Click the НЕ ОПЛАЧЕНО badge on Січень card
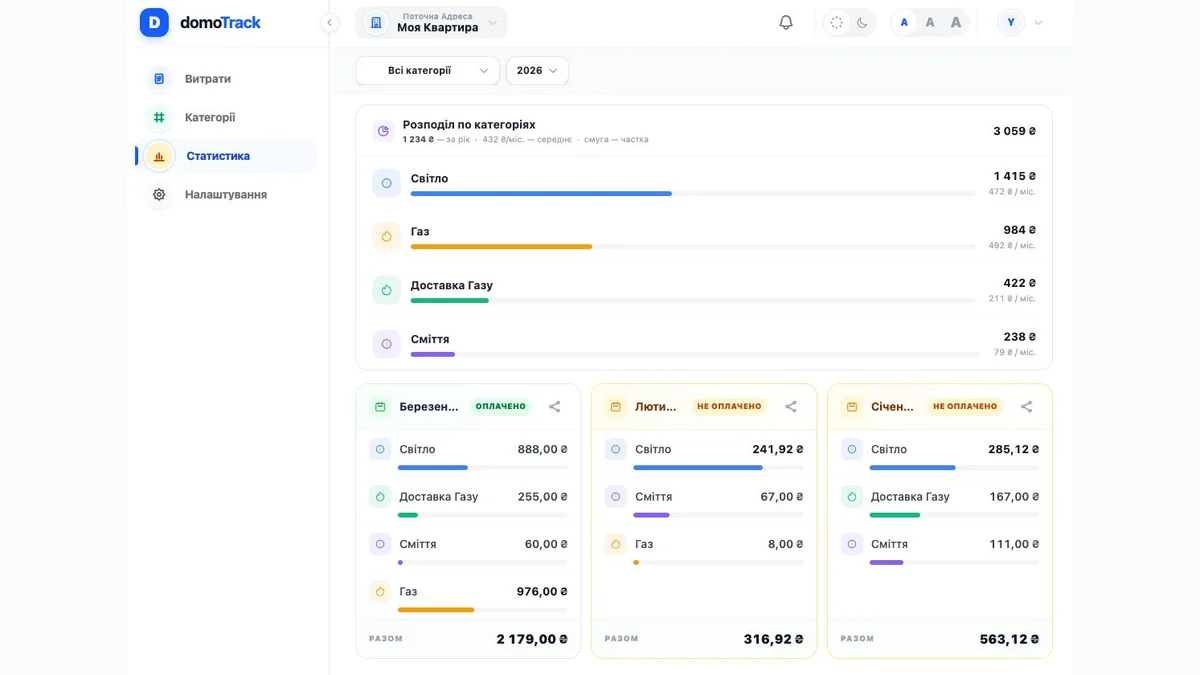The height and width of the screenshot is (675, 1200). pyautogui.click(x=965, y=407)
